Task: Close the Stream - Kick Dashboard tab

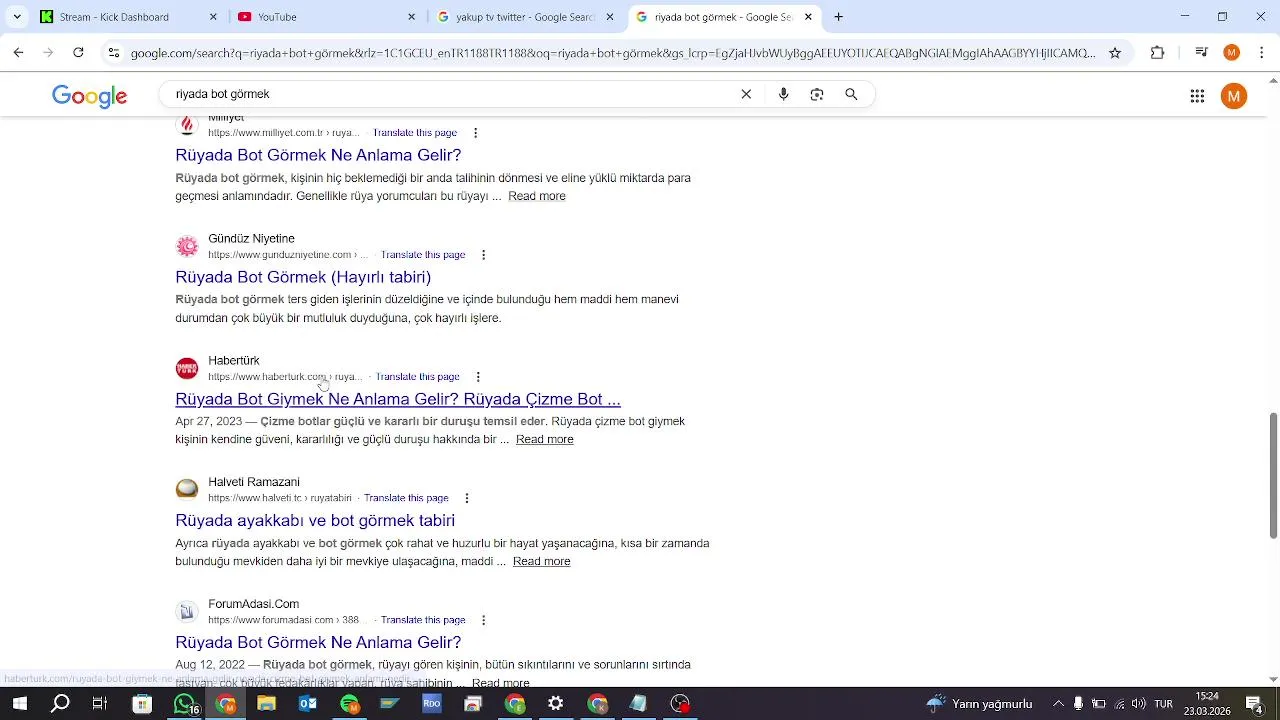Action: [x=213, y=17]
